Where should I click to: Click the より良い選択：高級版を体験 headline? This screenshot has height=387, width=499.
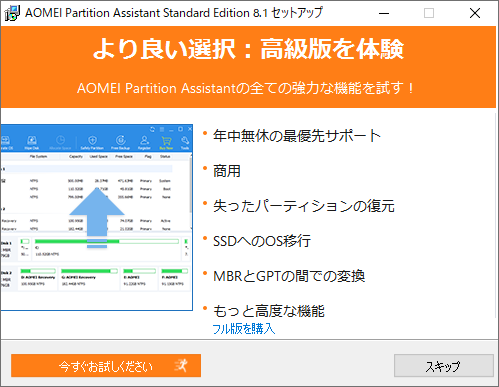point(248,49)
